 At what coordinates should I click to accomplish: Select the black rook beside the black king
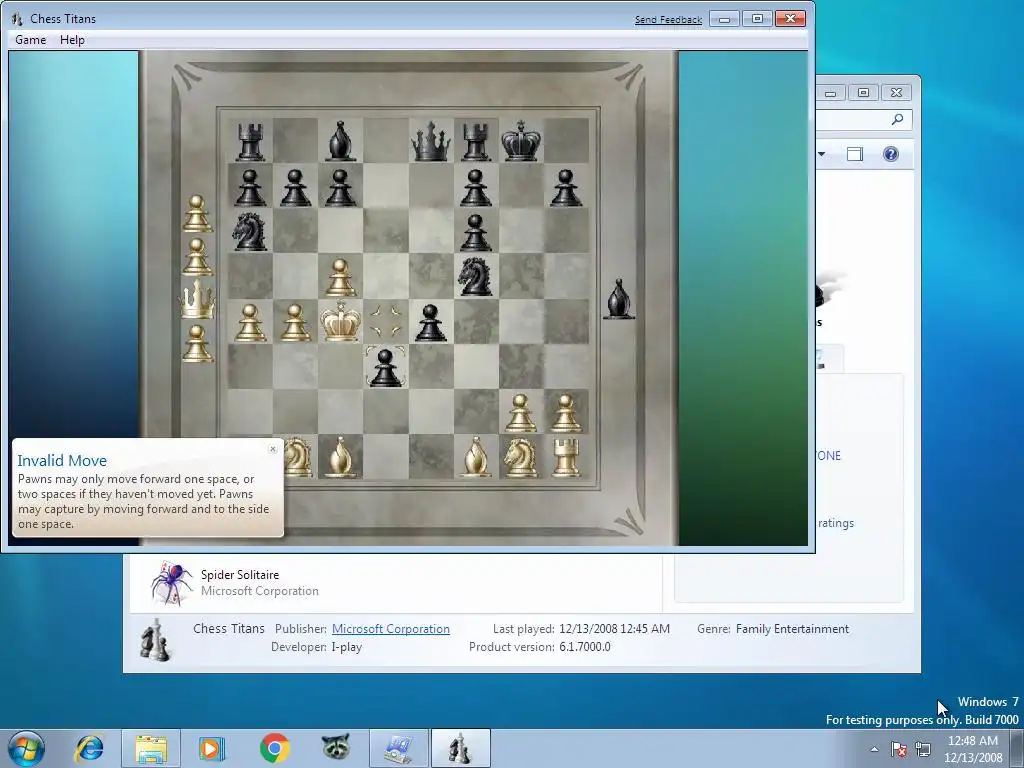475,142
